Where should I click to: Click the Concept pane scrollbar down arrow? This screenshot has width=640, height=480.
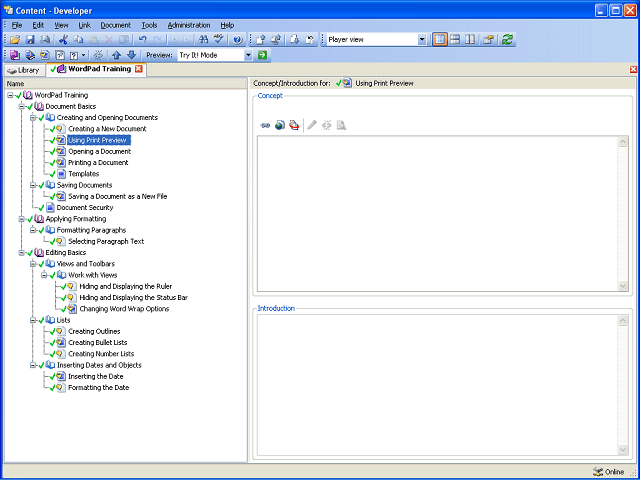click(623, 286)
